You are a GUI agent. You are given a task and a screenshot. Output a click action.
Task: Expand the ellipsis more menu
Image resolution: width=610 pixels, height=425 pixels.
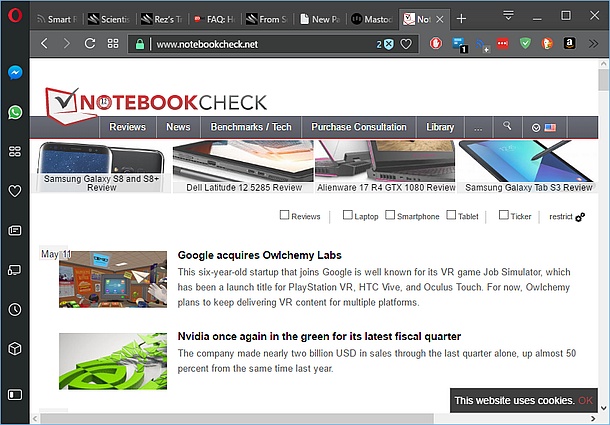click(x=479, y=128)
